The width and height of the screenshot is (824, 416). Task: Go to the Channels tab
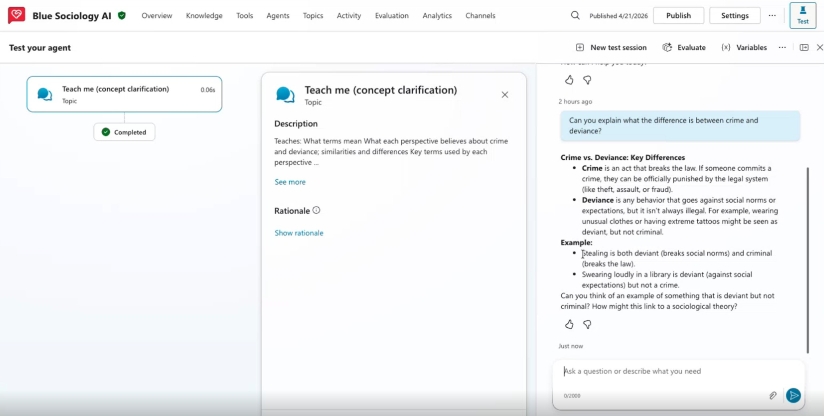480,16
